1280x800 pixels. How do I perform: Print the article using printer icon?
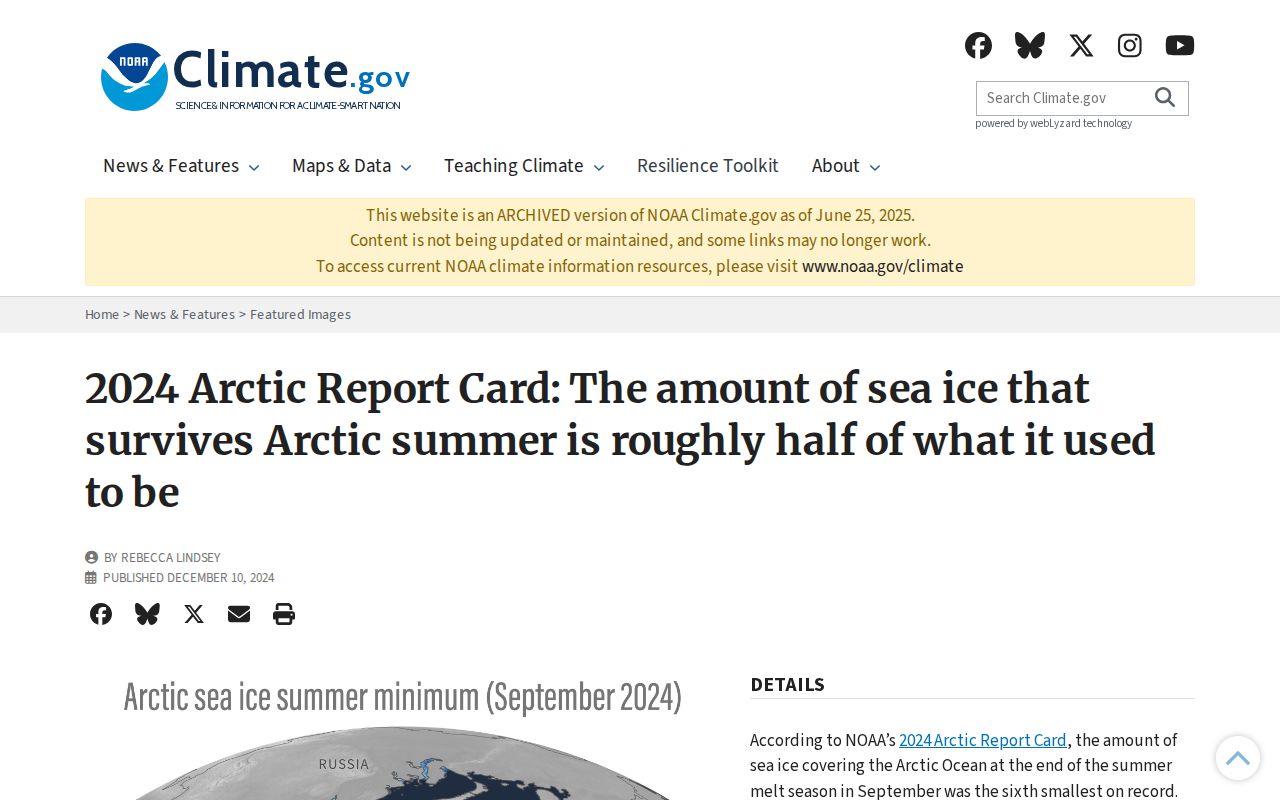[284, 614]
